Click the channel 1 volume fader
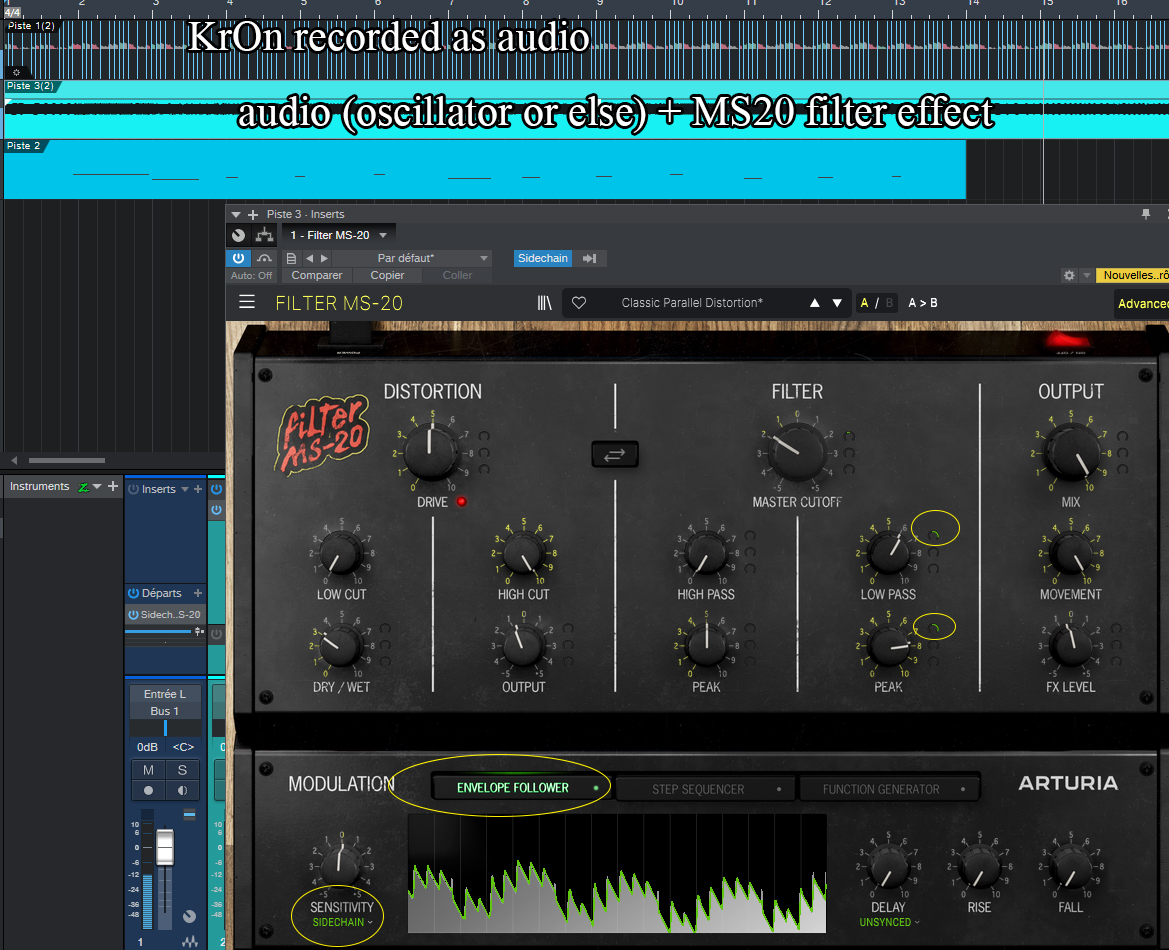 (x=165, y=847)
